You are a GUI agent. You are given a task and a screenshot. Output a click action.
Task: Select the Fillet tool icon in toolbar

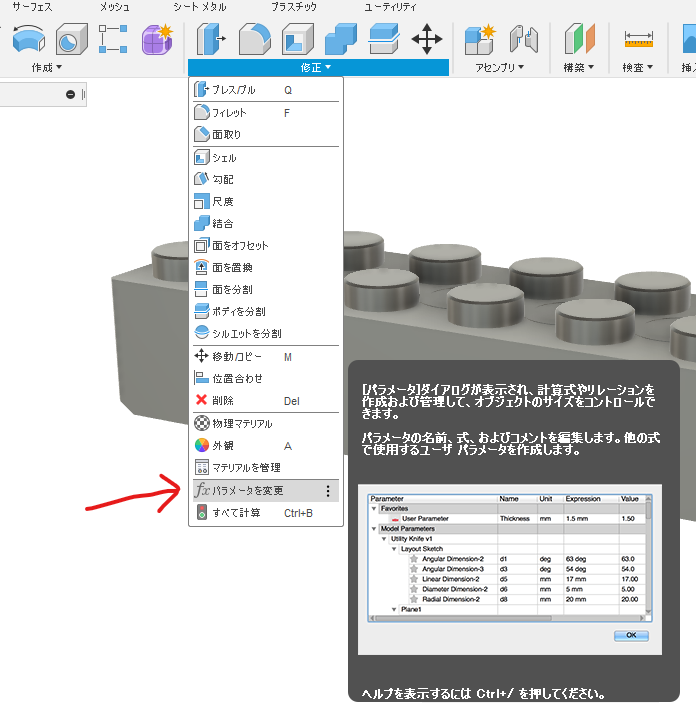pos(254,39)
